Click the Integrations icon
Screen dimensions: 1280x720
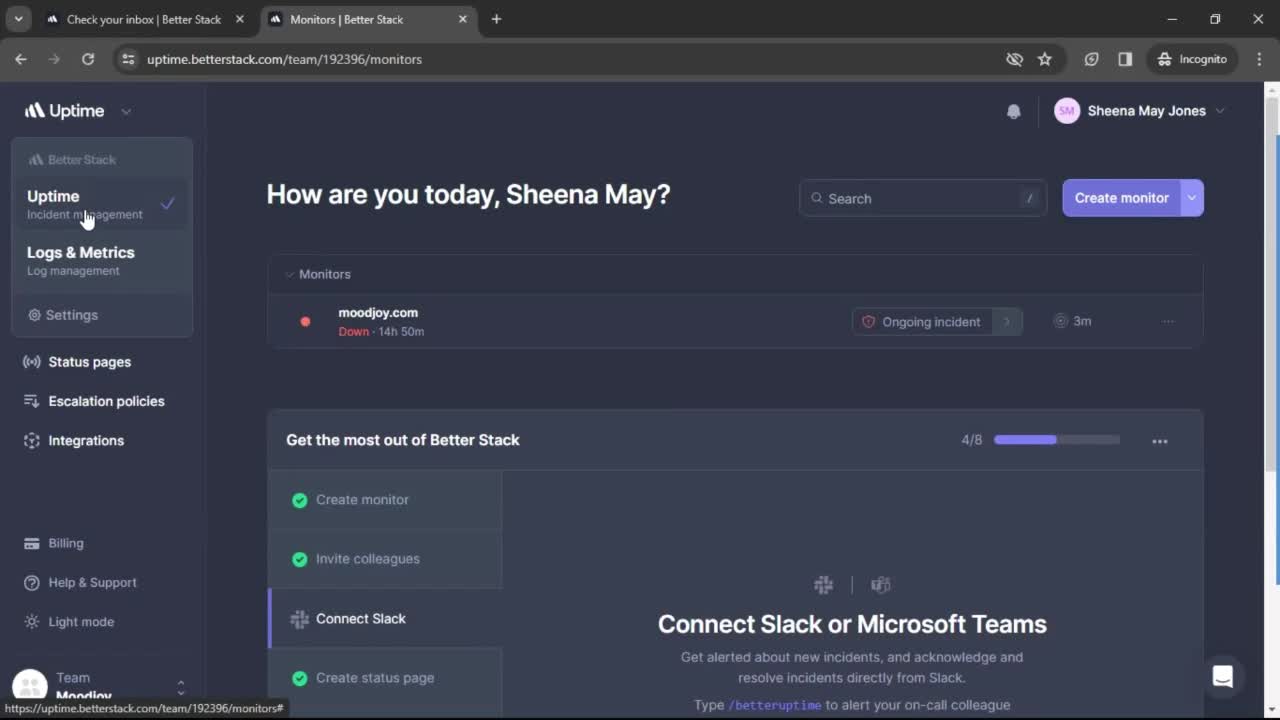coord(31,440)
